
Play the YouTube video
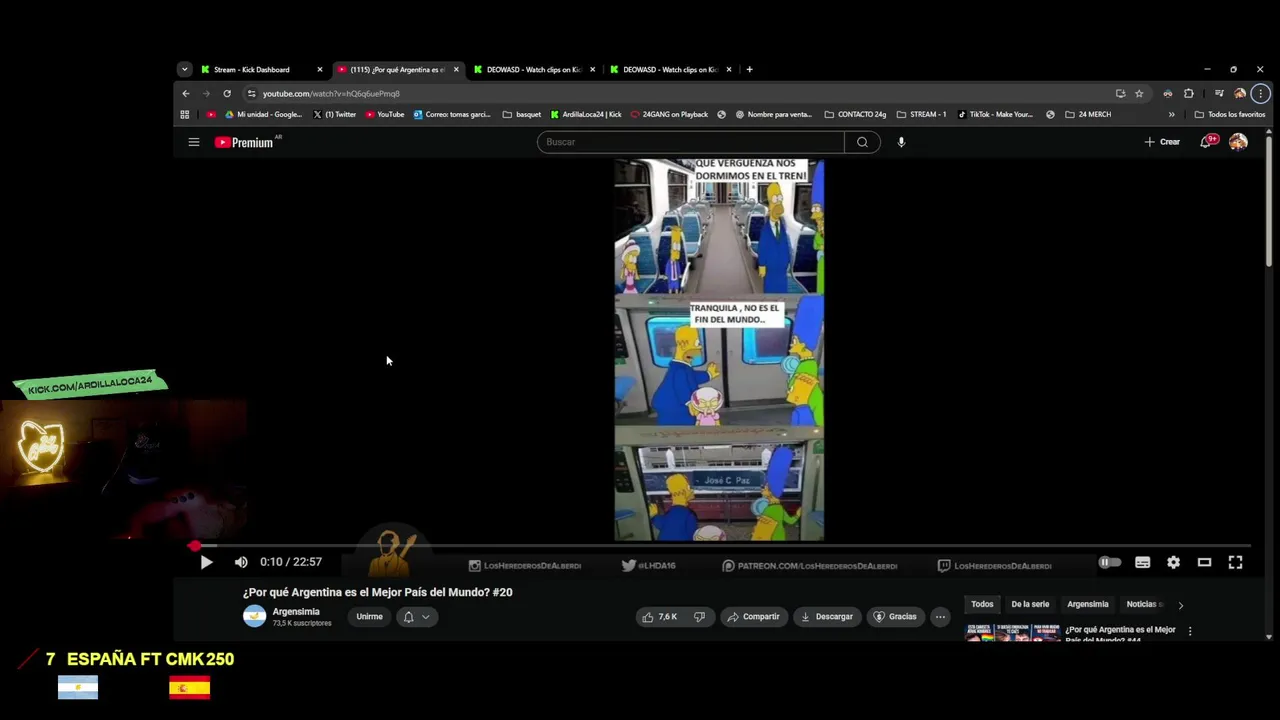206,562
